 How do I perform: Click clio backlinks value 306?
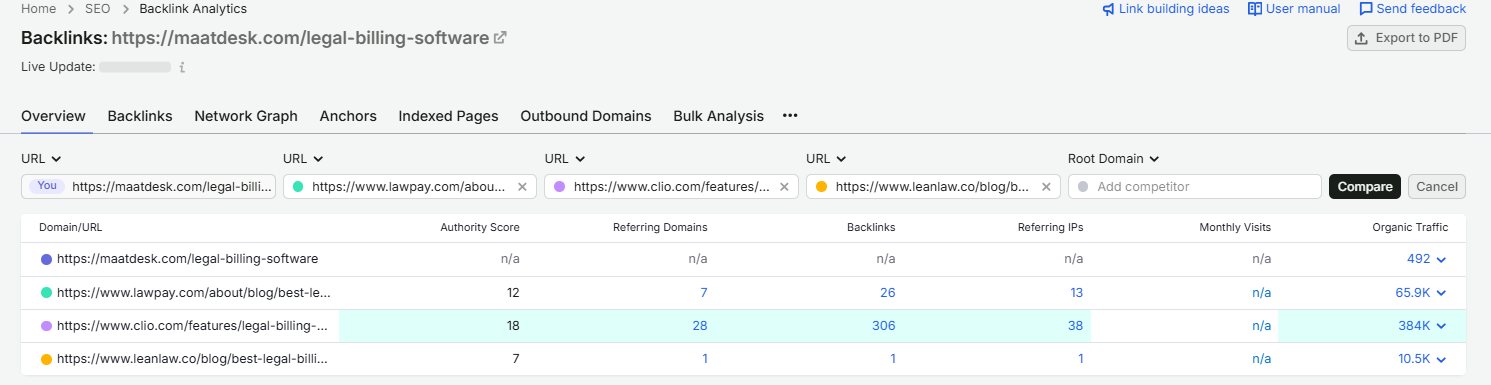click(x=883, y=326)
